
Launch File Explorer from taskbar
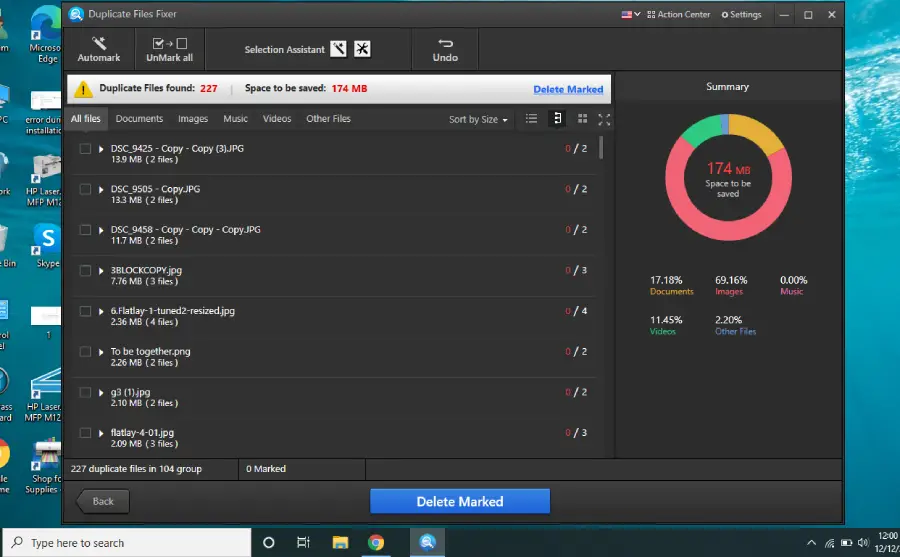point(340,542)
